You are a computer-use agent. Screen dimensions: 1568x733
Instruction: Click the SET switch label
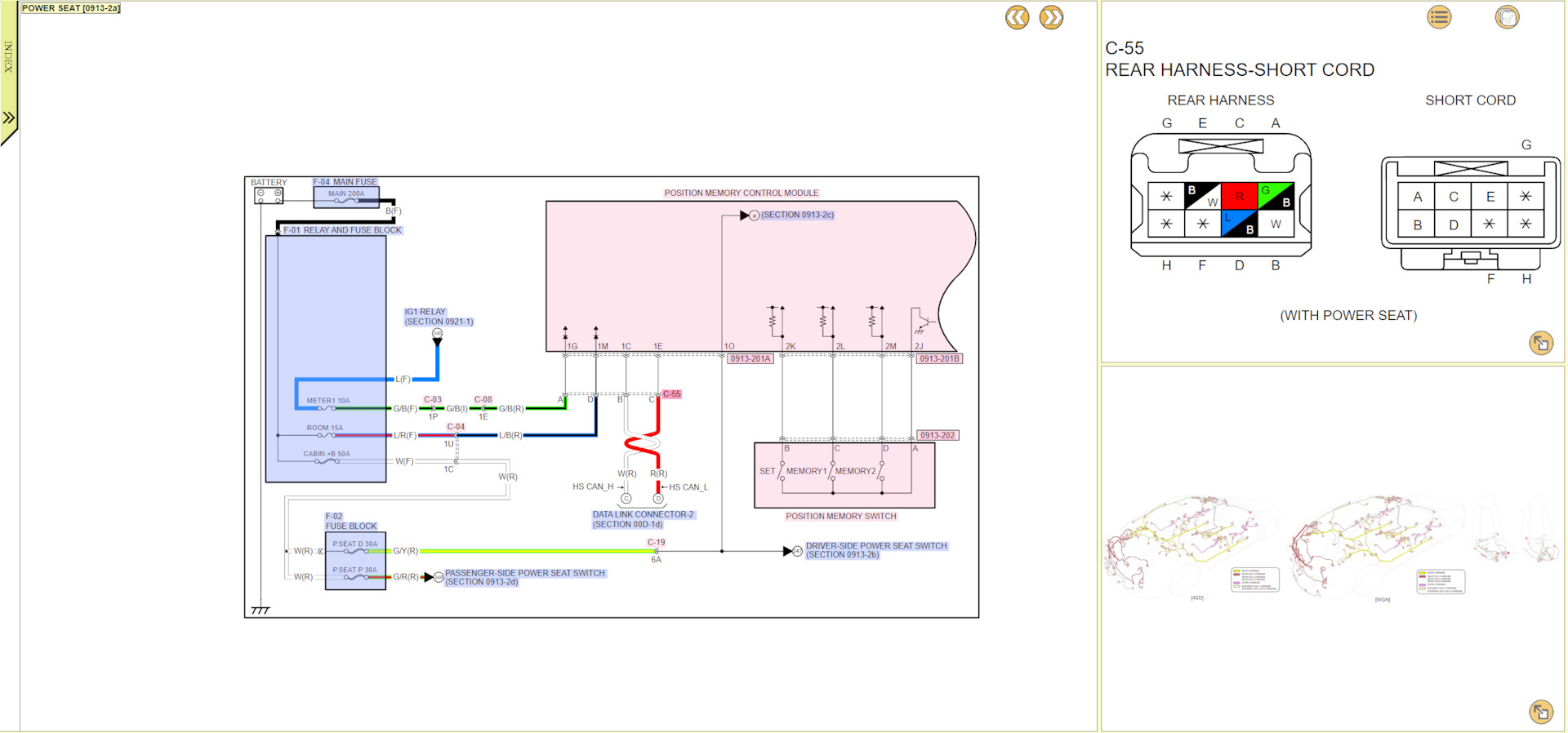coord(767,471)
